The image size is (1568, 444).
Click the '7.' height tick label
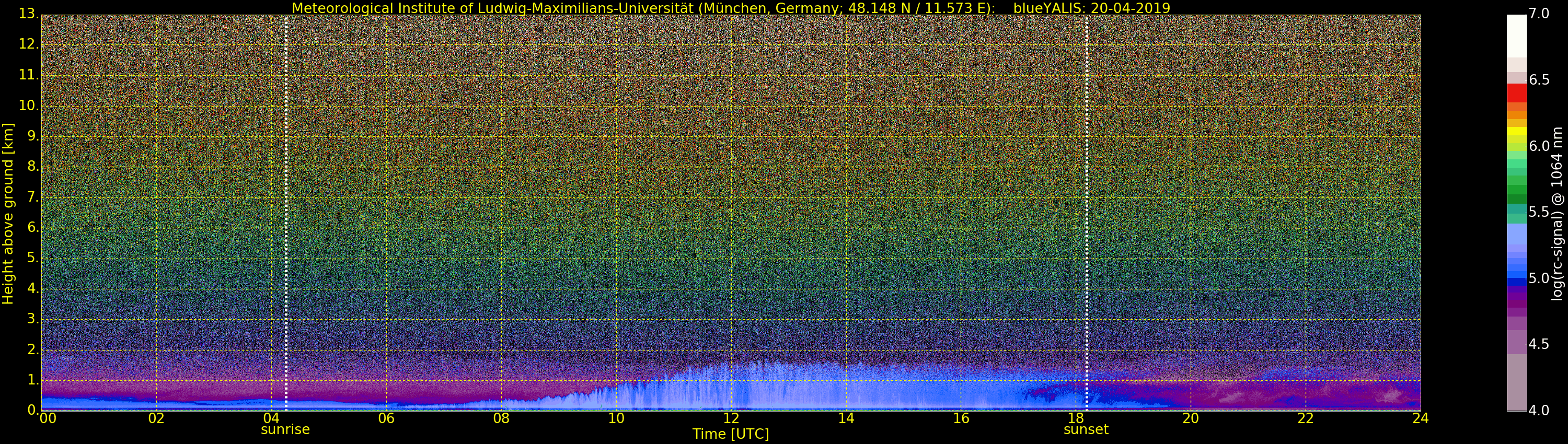[33, 197]
